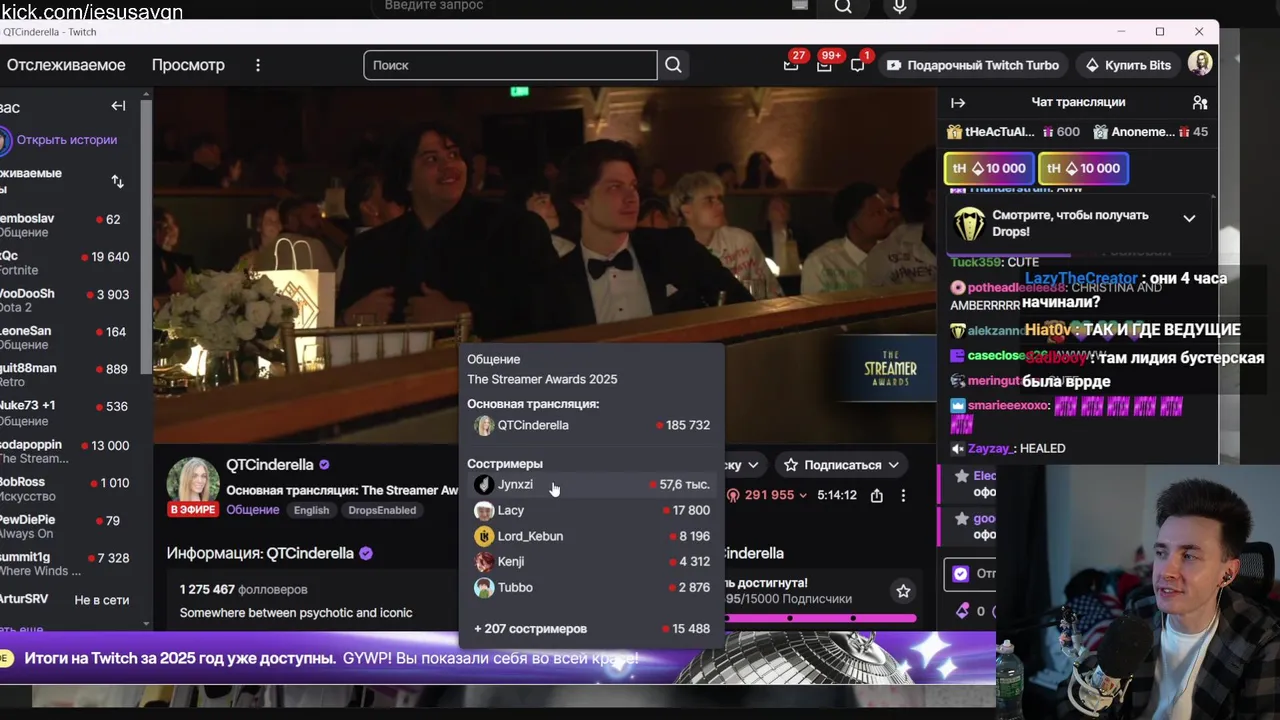Collapse the stream chat panel arrow

[957, 102]
